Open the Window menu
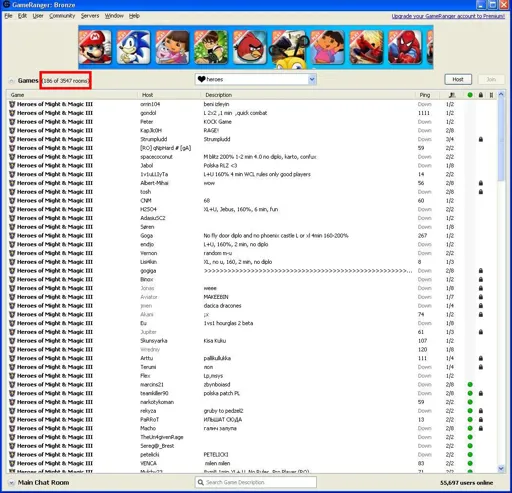 click(114, 16)
